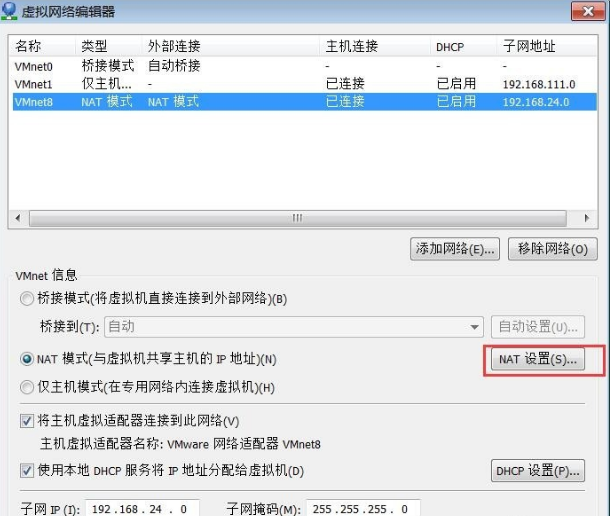This screenshot has width=610, height=516.
Task: Click the 桥接模式 type cell for VMnet0
Action: pos(108,66)
